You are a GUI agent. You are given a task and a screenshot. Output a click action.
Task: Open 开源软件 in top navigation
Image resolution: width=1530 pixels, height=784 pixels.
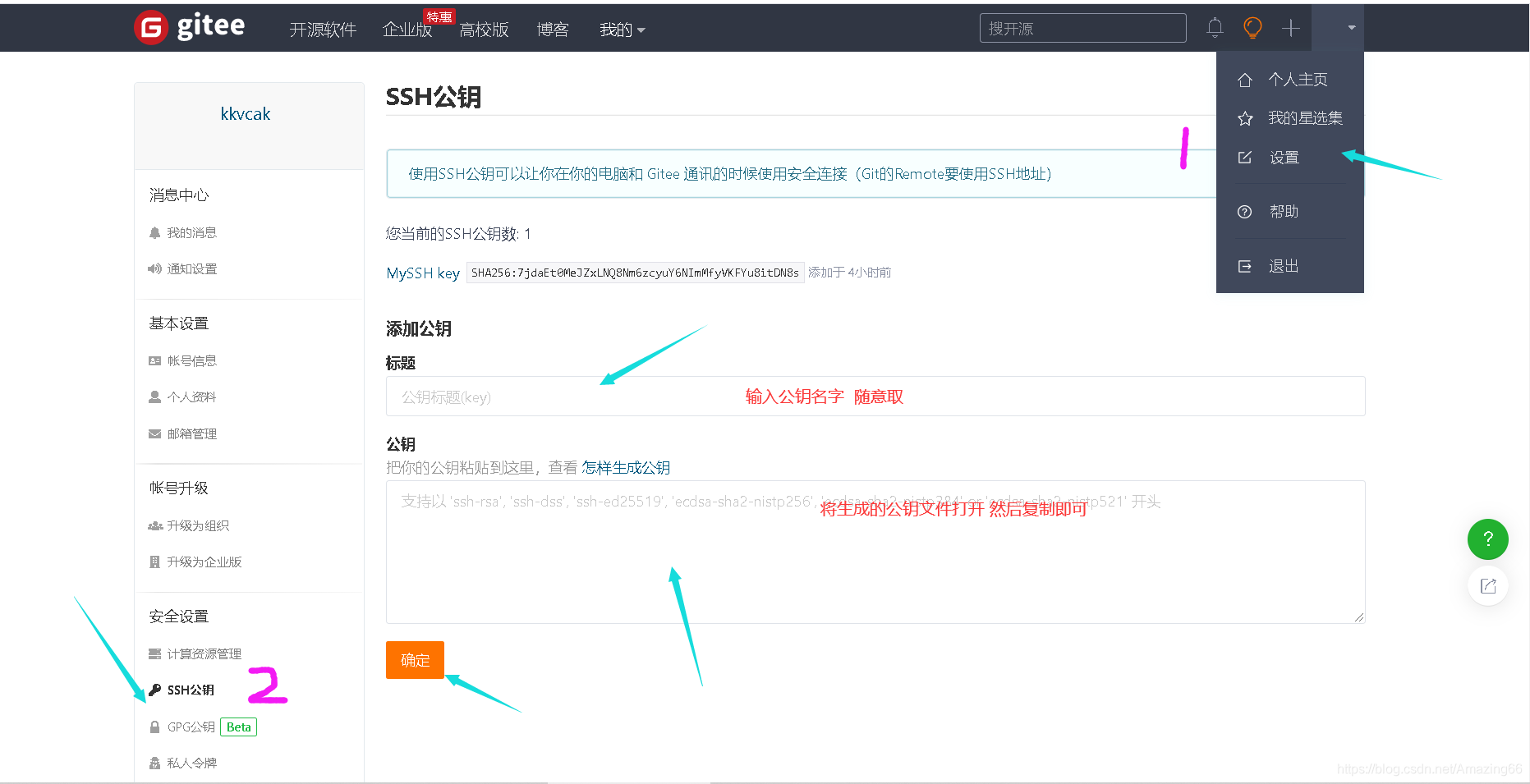click(323, 30)
